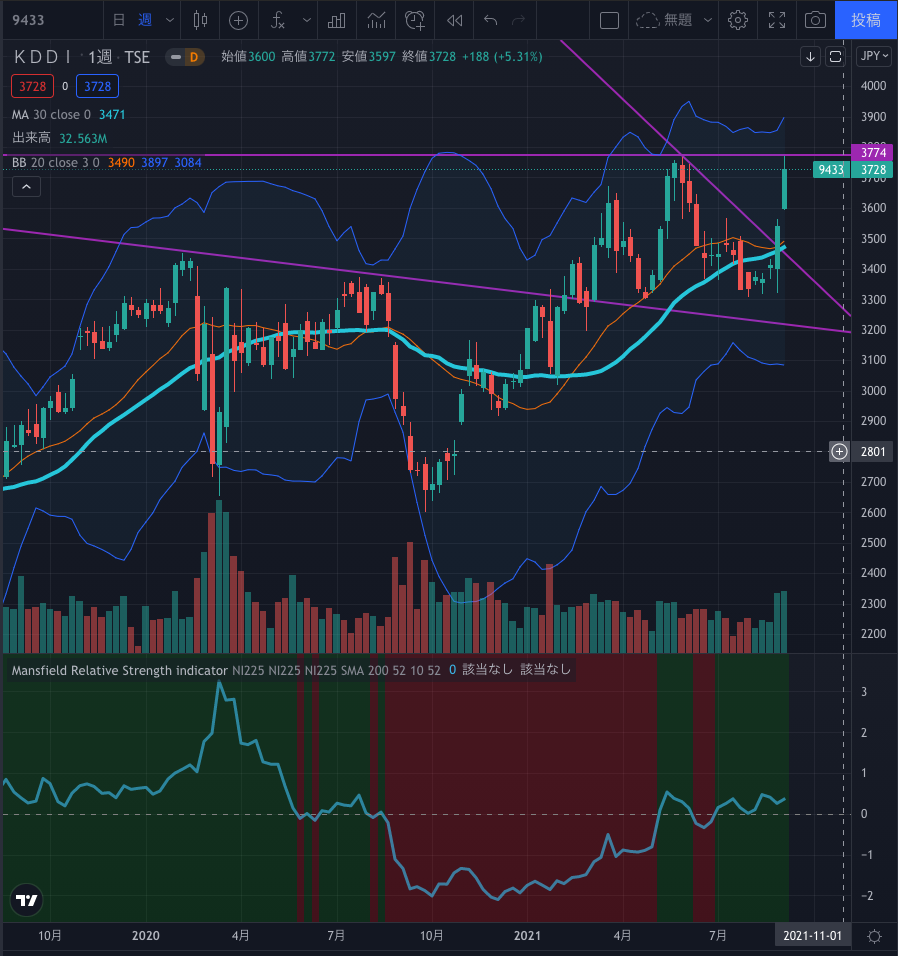The width and height of the screenshot is (898, 956).
Task: Click the 投稿 publish button
Action: 866,20
